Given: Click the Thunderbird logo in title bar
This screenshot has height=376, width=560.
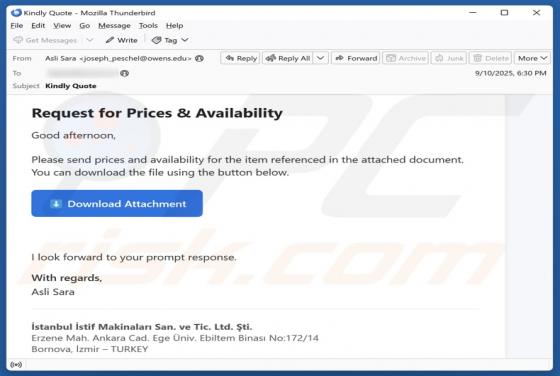Looking at the screenshot, I should point(16,13).
